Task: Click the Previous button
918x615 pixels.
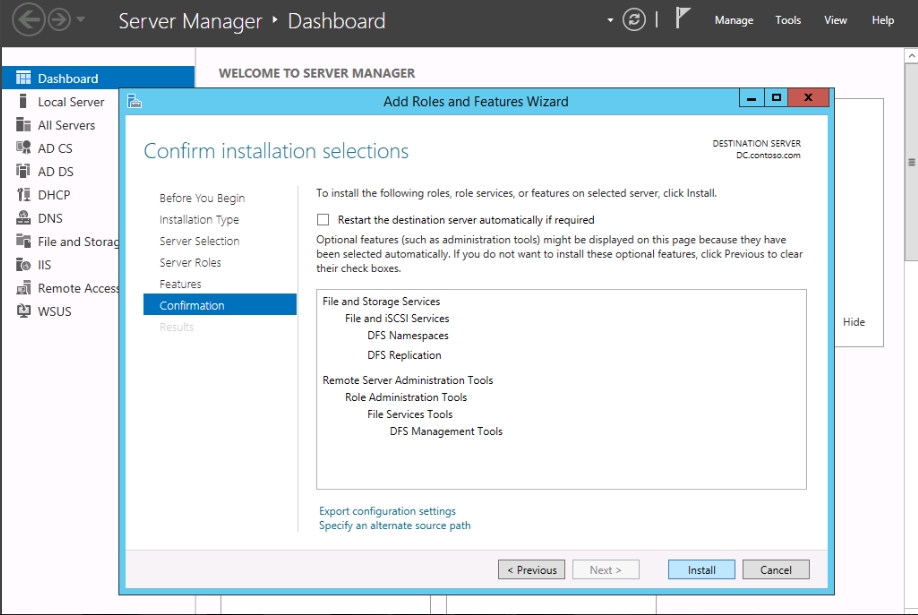Action: click(531, 570)
